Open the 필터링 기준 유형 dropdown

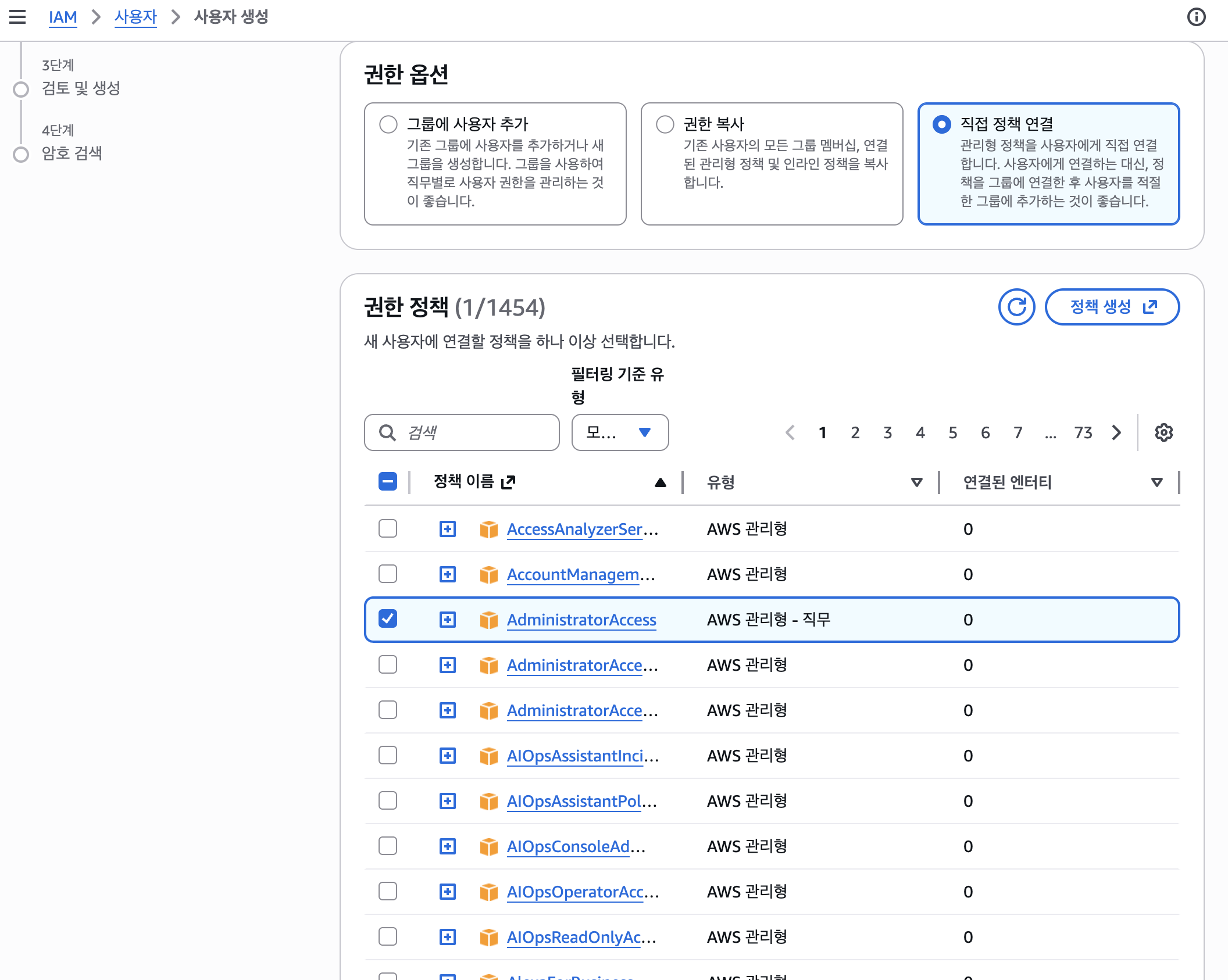(x=620, y=432)
